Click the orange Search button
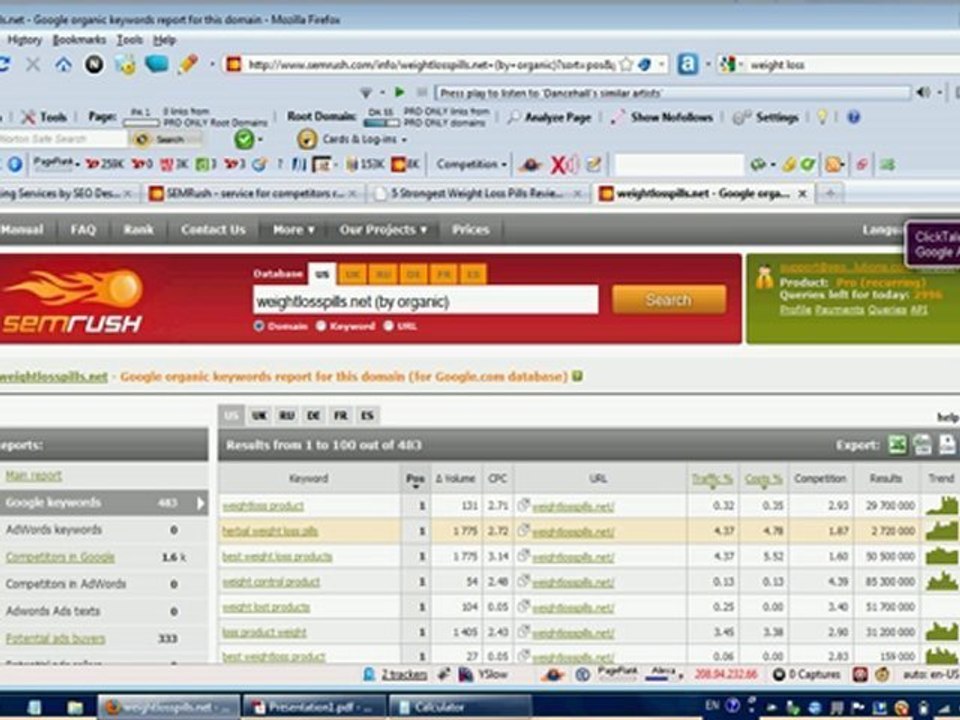This screenshot has width=960, height=720. 669,300
